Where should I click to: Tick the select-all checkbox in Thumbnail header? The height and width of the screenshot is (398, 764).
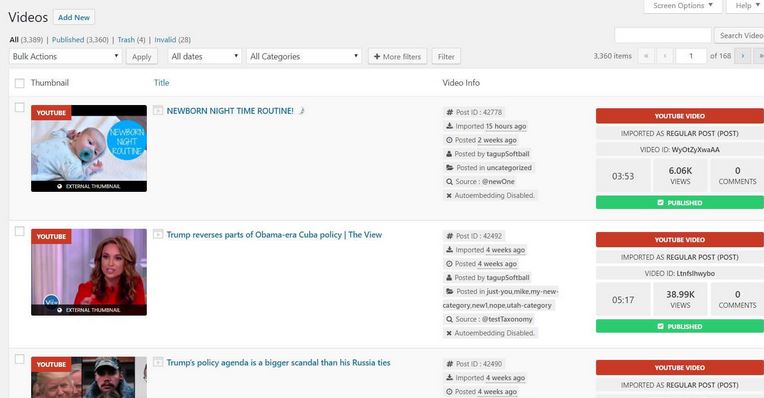(19, 83)
